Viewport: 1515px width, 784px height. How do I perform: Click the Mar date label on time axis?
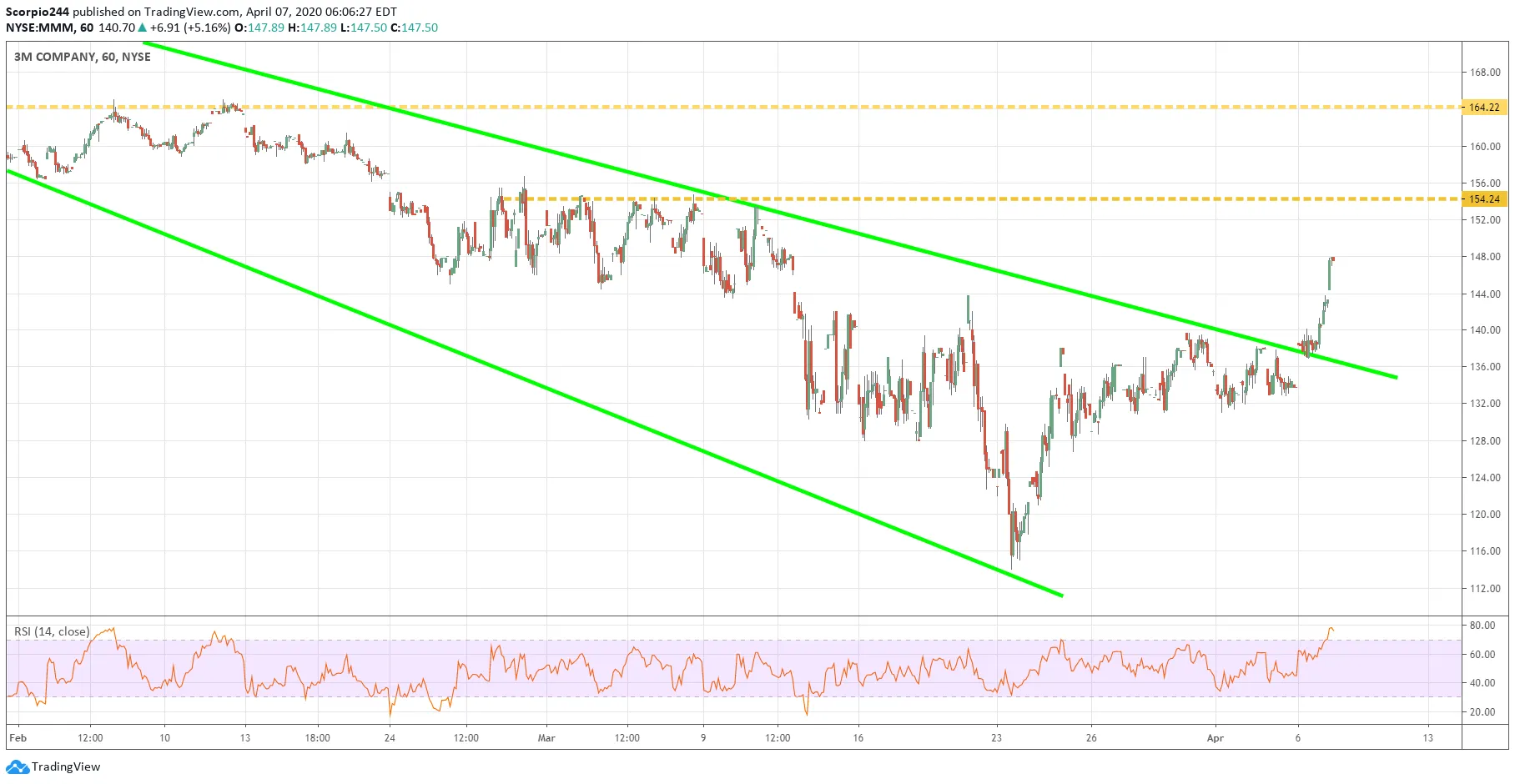click(x=546, y=738)
